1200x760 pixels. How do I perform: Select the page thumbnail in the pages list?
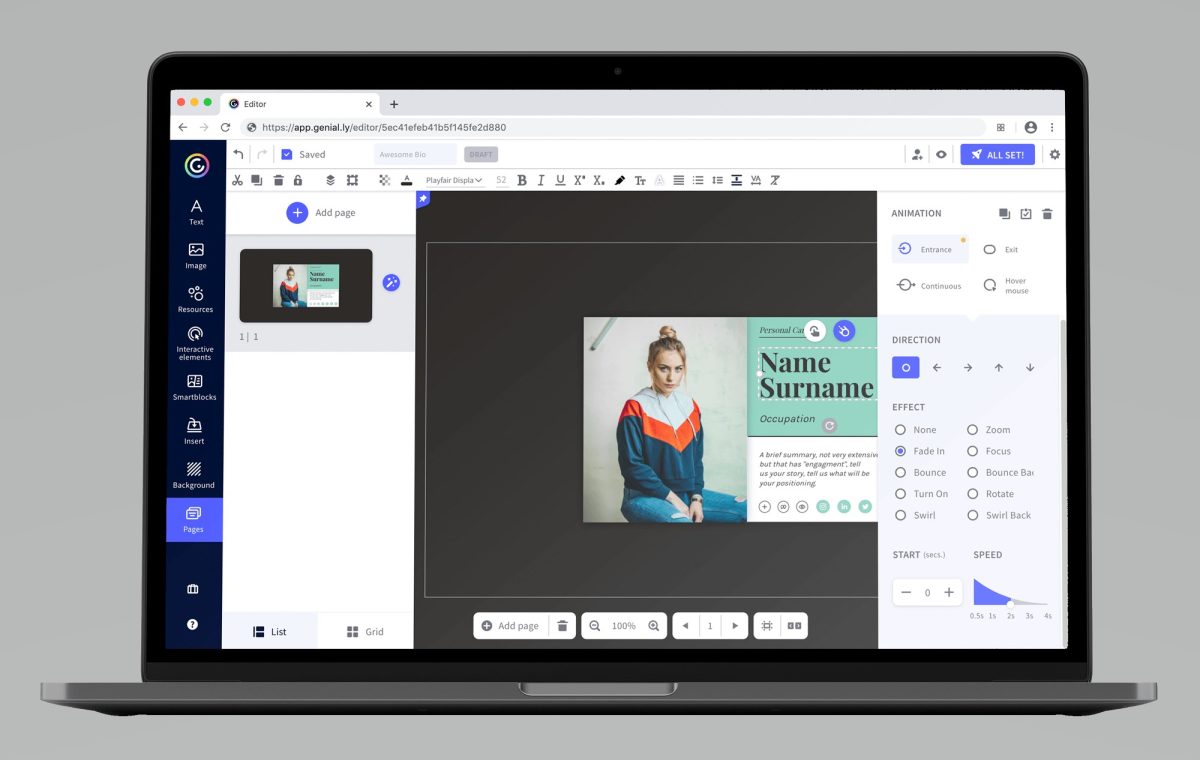305,285
